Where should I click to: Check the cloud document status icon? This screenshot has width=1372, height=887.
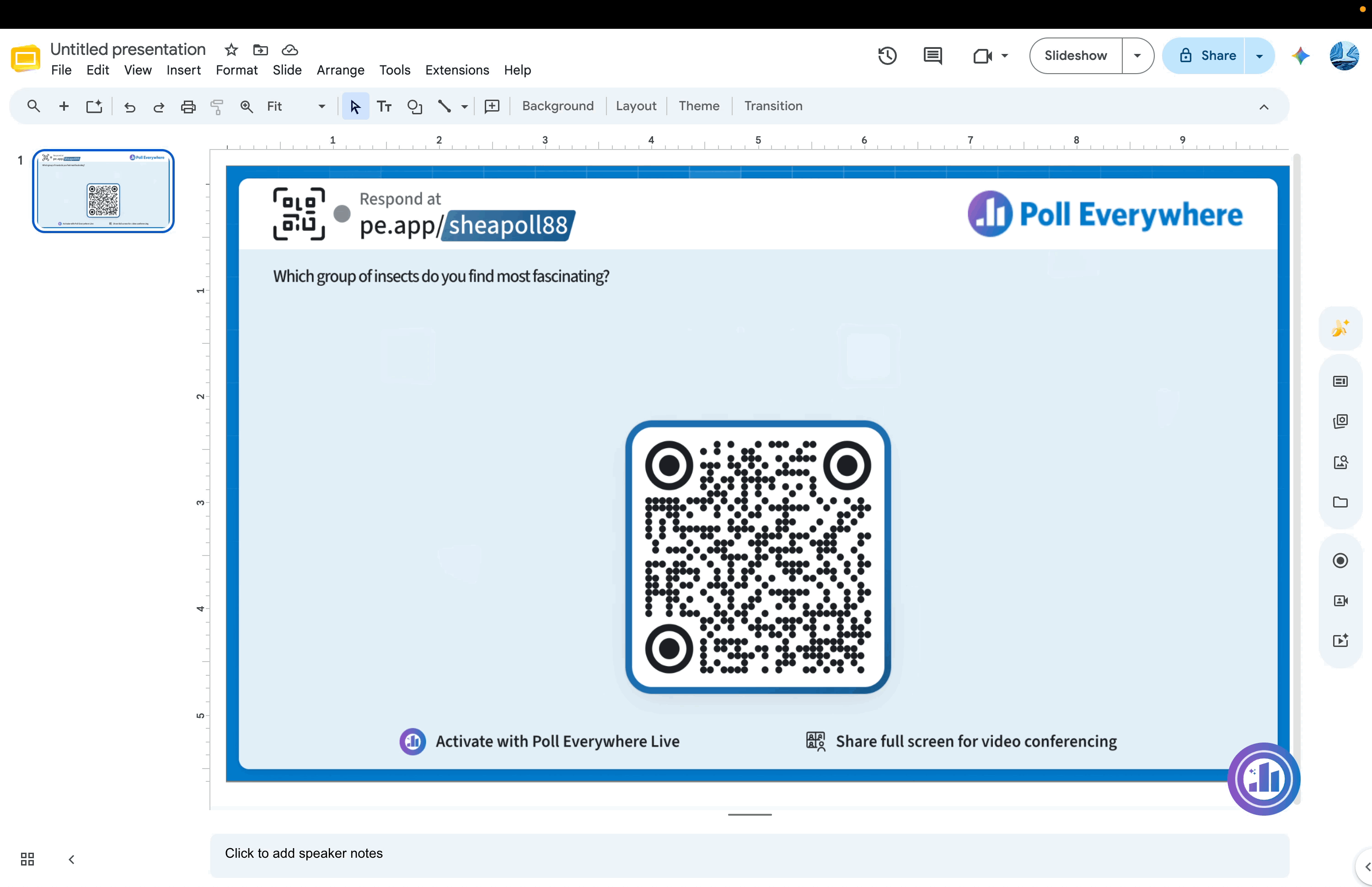pos(290,50)
